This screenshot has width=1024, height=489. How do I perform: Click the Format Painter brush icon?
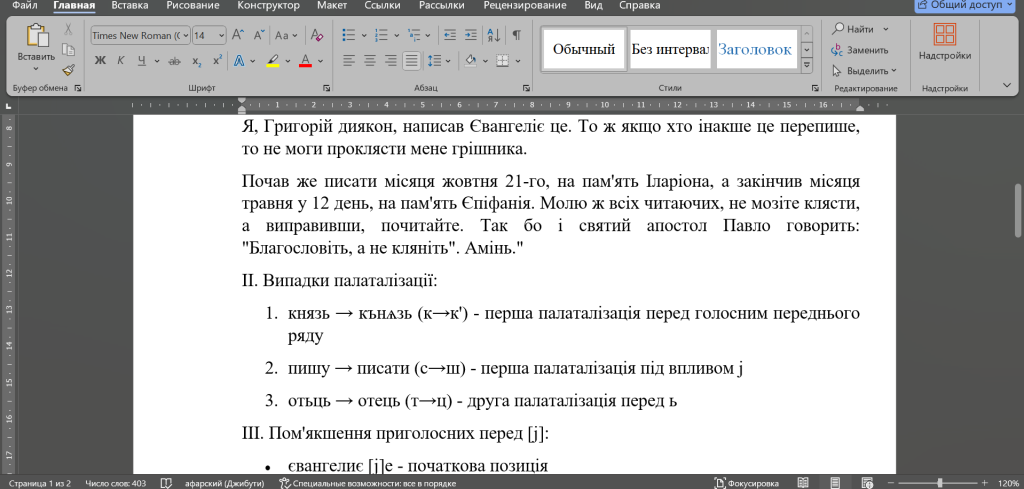pos(68,70)
